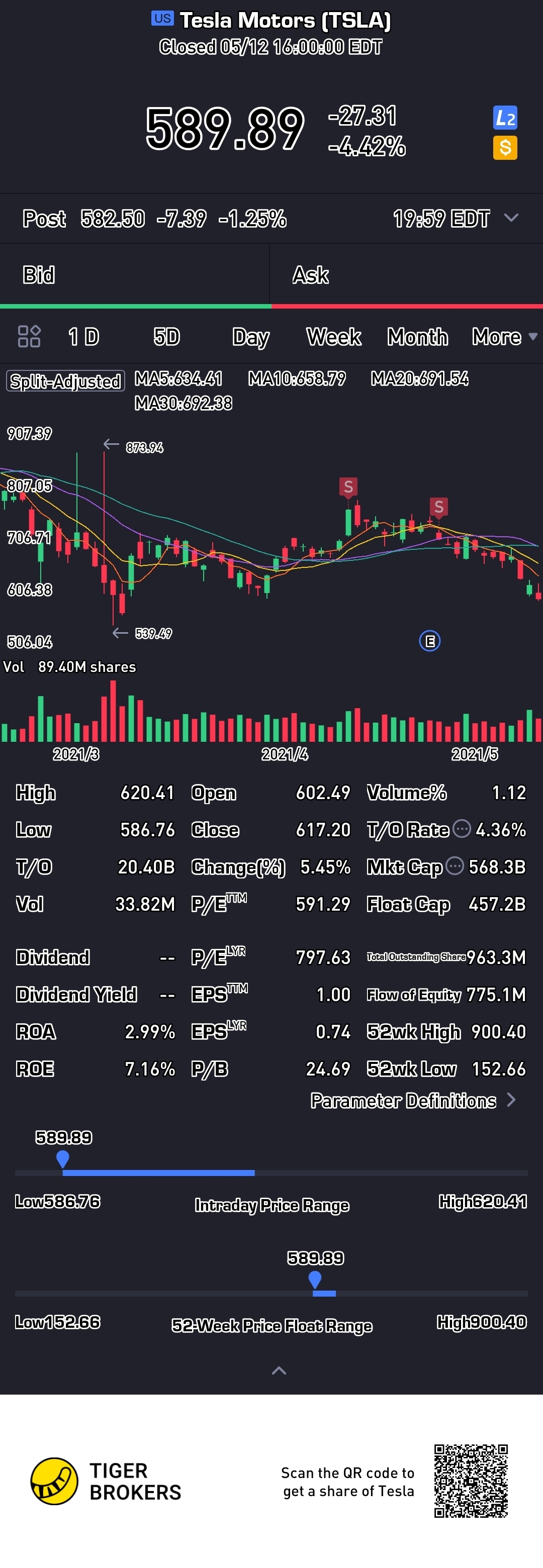The image size is (543, 1568).
Task: Select the second red S sell marker
Action: coord(438,507)
